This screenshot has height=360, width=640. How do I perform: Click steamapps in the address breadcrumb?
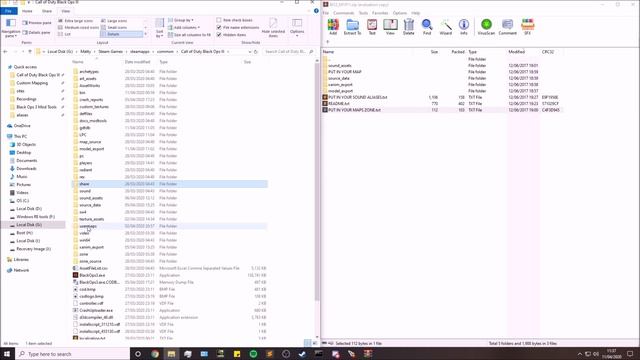[x=140, y=52]
